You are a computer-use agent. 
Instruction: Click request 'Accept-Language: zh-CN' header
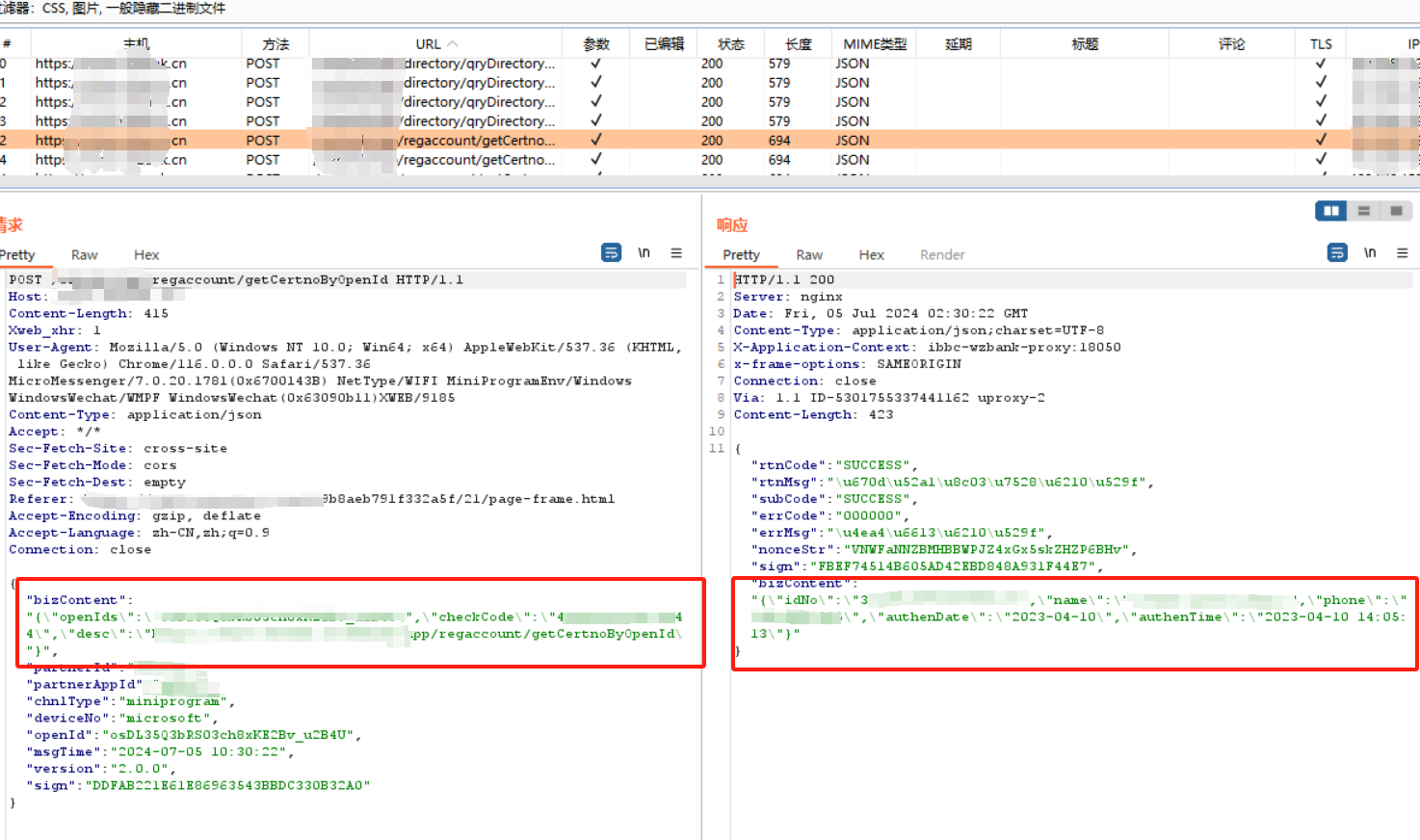tap(139, 533)
